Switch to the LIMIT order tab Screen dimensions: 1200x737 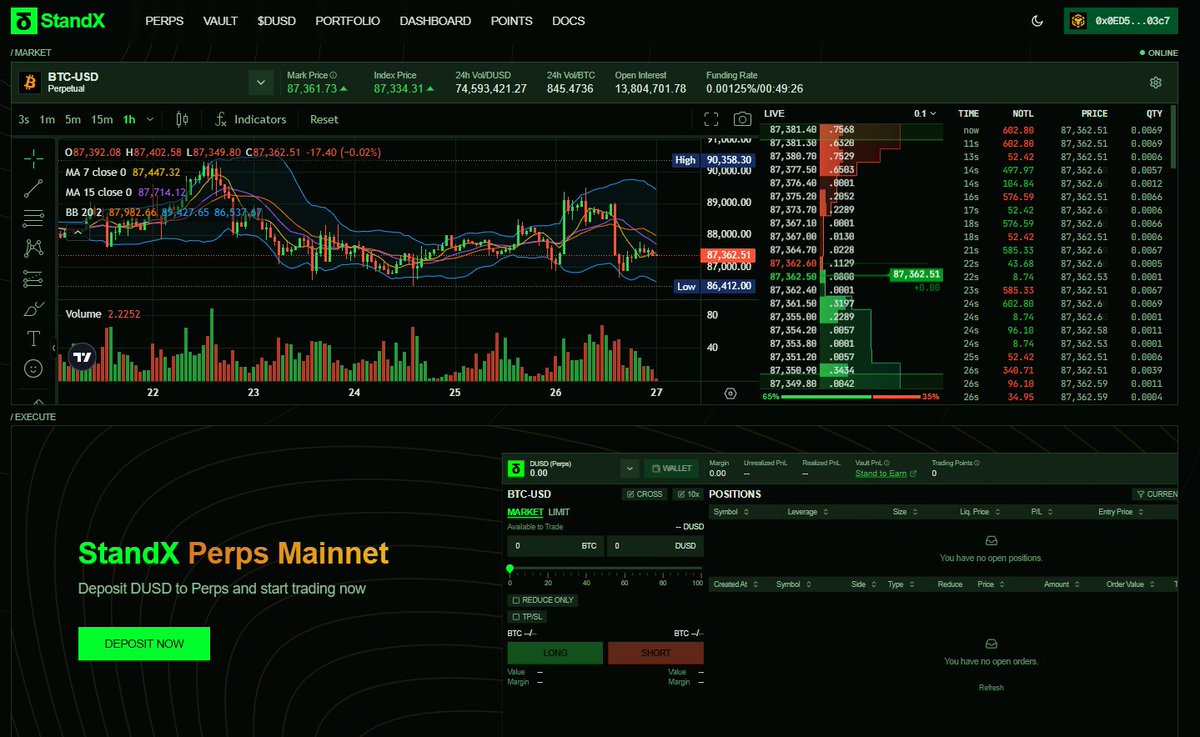point(559,512)
